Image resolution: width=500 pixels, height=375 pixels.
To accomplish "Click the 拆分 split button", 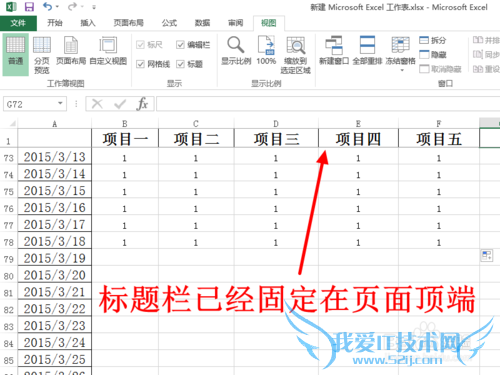I will [x=432, y=40].
